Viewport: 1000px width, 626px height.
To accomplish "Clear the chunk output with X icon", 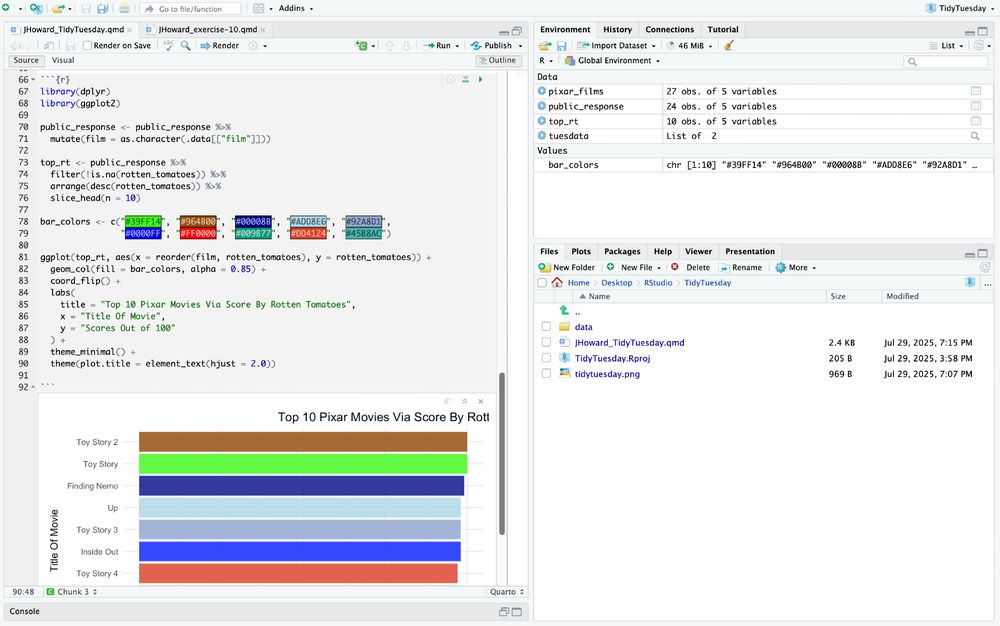I will click(x=481, y=401).
